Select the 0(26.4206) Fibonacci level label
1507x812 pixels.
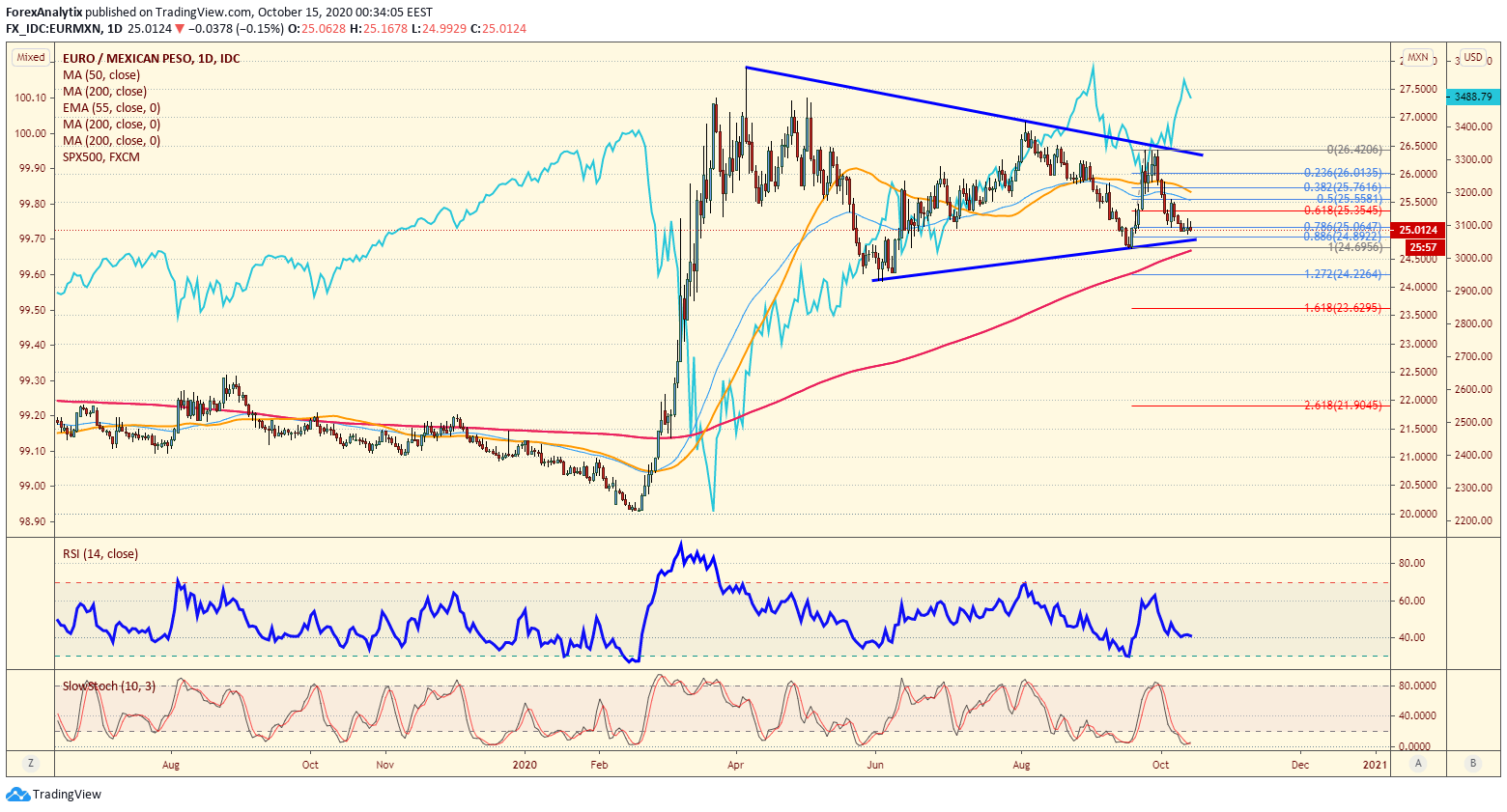(1354, 150)
